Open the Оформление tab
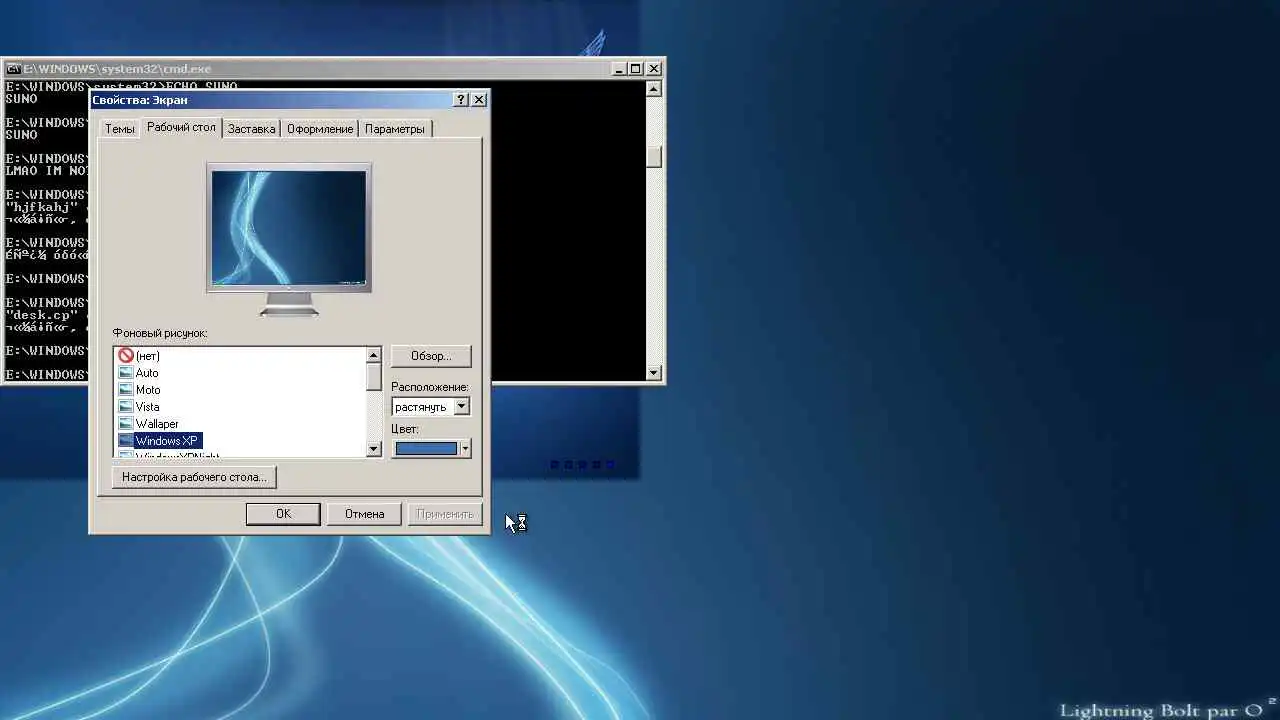The width and height of the screenshot is (1280, 720). (320, 129)
